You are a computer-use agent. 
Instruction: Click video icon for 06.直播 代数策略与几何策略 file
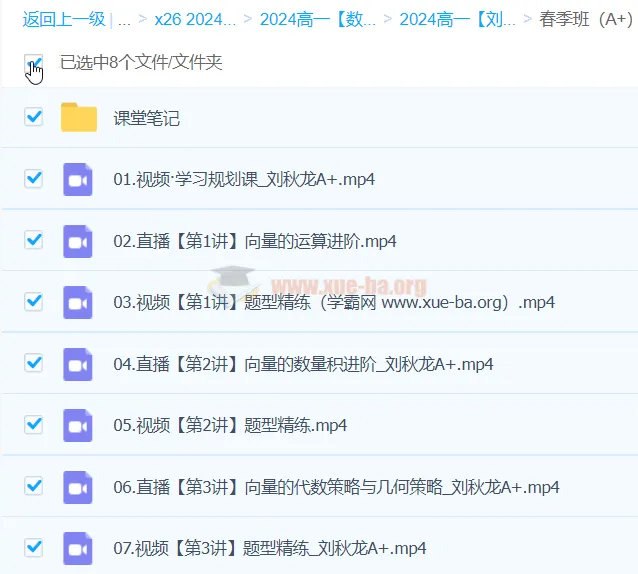[78, 487]
